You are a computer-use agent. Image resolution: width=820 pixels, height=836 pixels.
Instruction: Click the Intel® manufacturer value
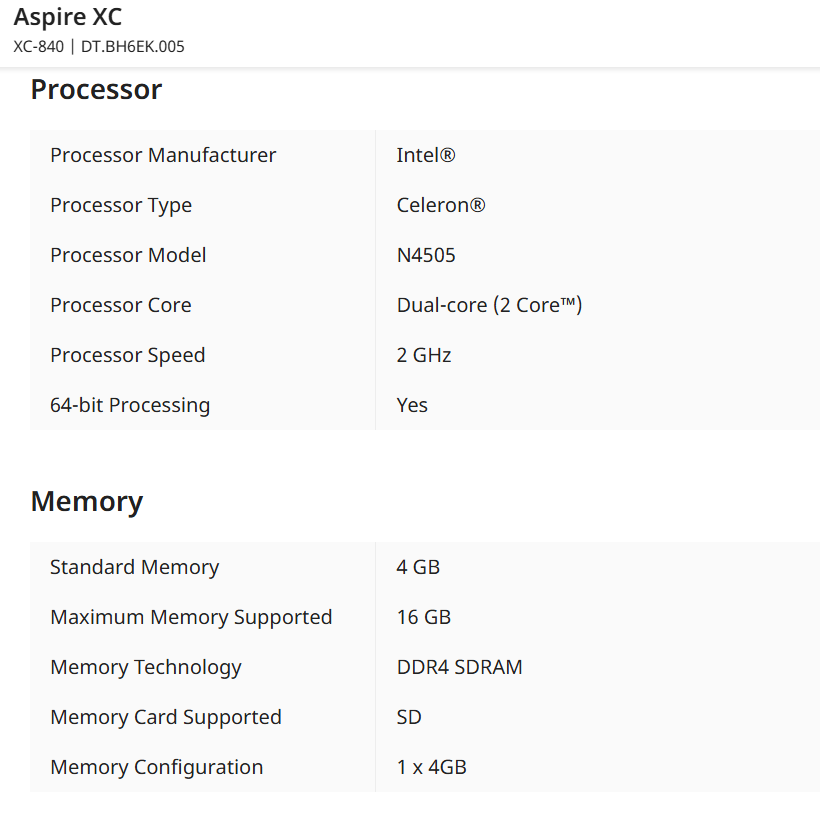pyautogui.click(x=426, y=155)
